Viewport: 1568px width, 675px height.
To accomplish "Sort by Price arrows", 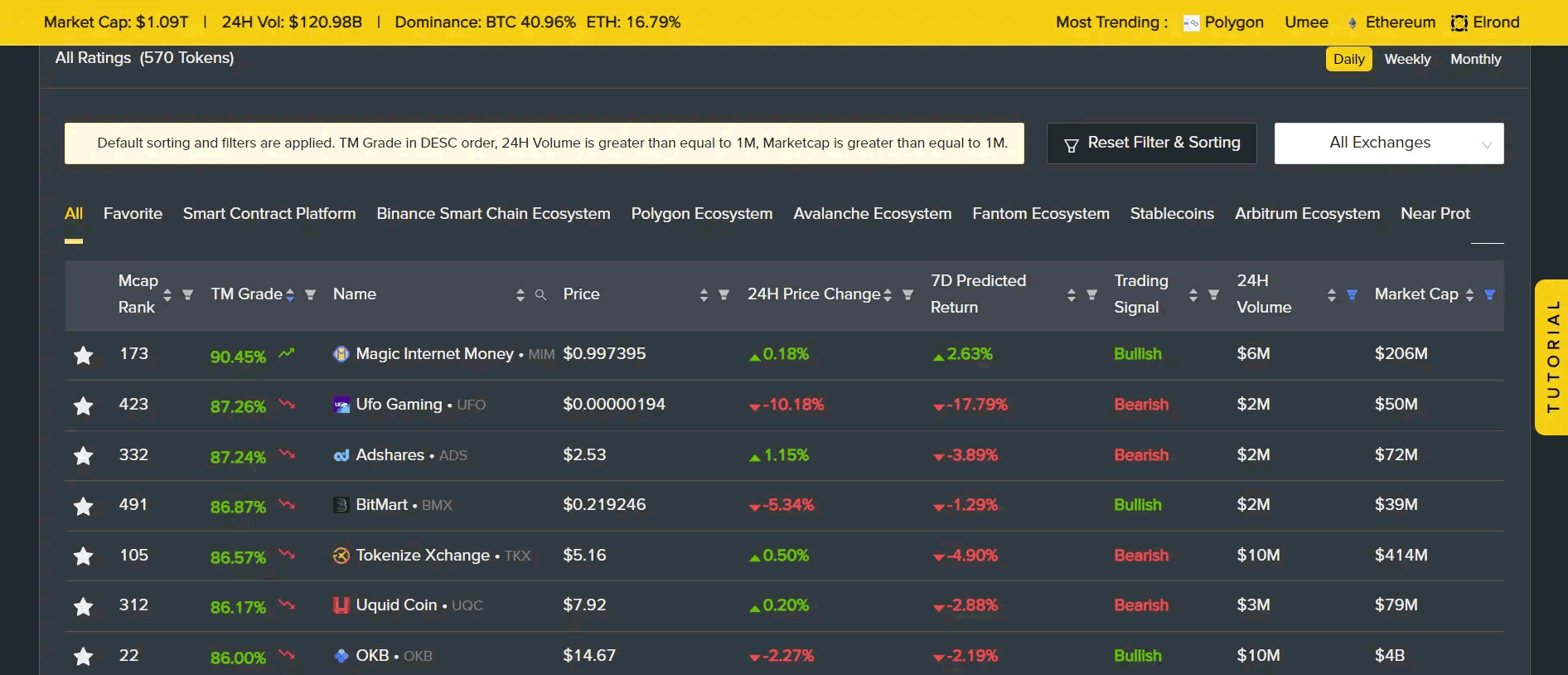I will point(704,295).
